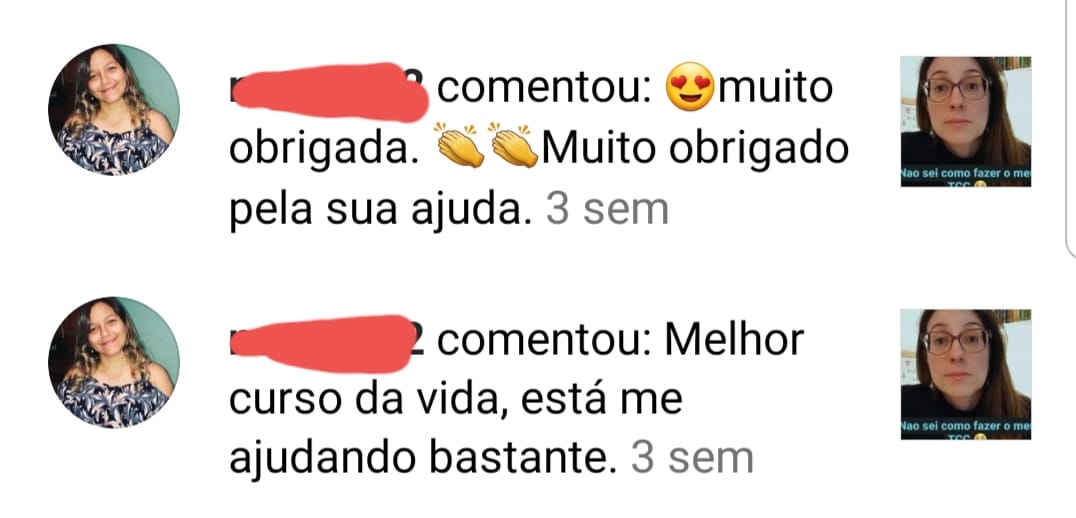
Task: Tap the first clapping hands emoji
Action: click(x=460, y=146)
